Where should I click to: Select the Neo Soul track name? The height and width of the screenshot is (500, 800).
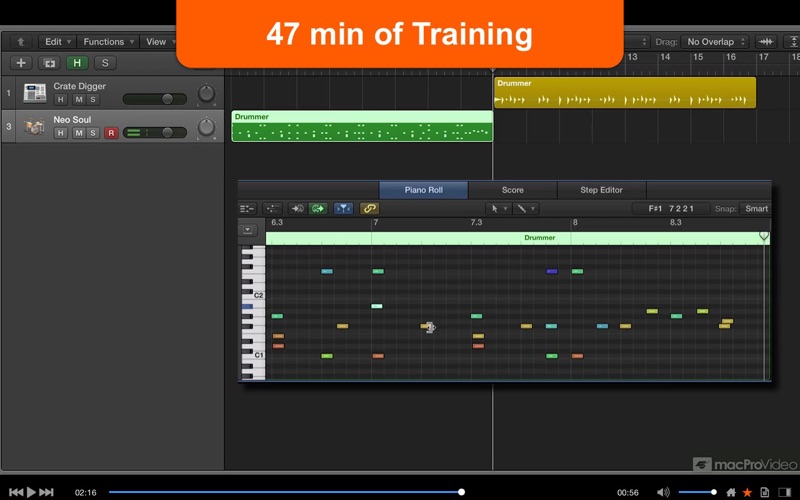pos(72,120)
